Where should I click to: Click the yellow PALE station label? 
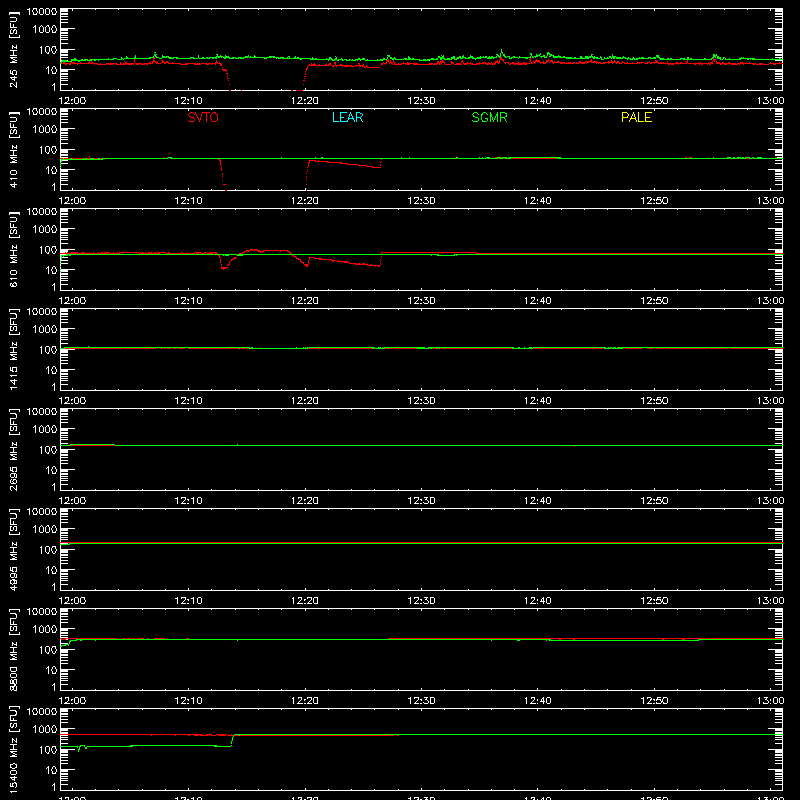[636, 117]
